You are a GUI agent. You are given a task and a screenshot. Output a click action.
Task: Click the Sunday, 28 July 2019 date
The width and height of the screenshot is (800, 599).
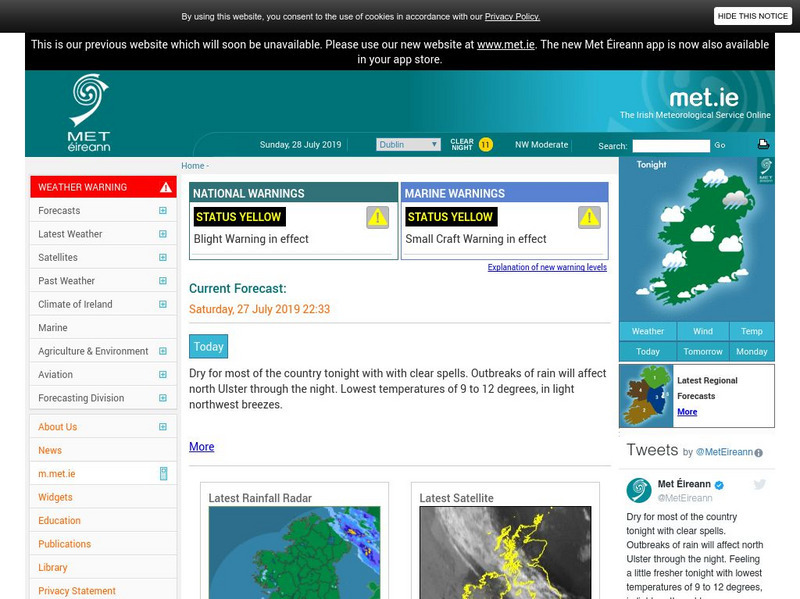301,145
